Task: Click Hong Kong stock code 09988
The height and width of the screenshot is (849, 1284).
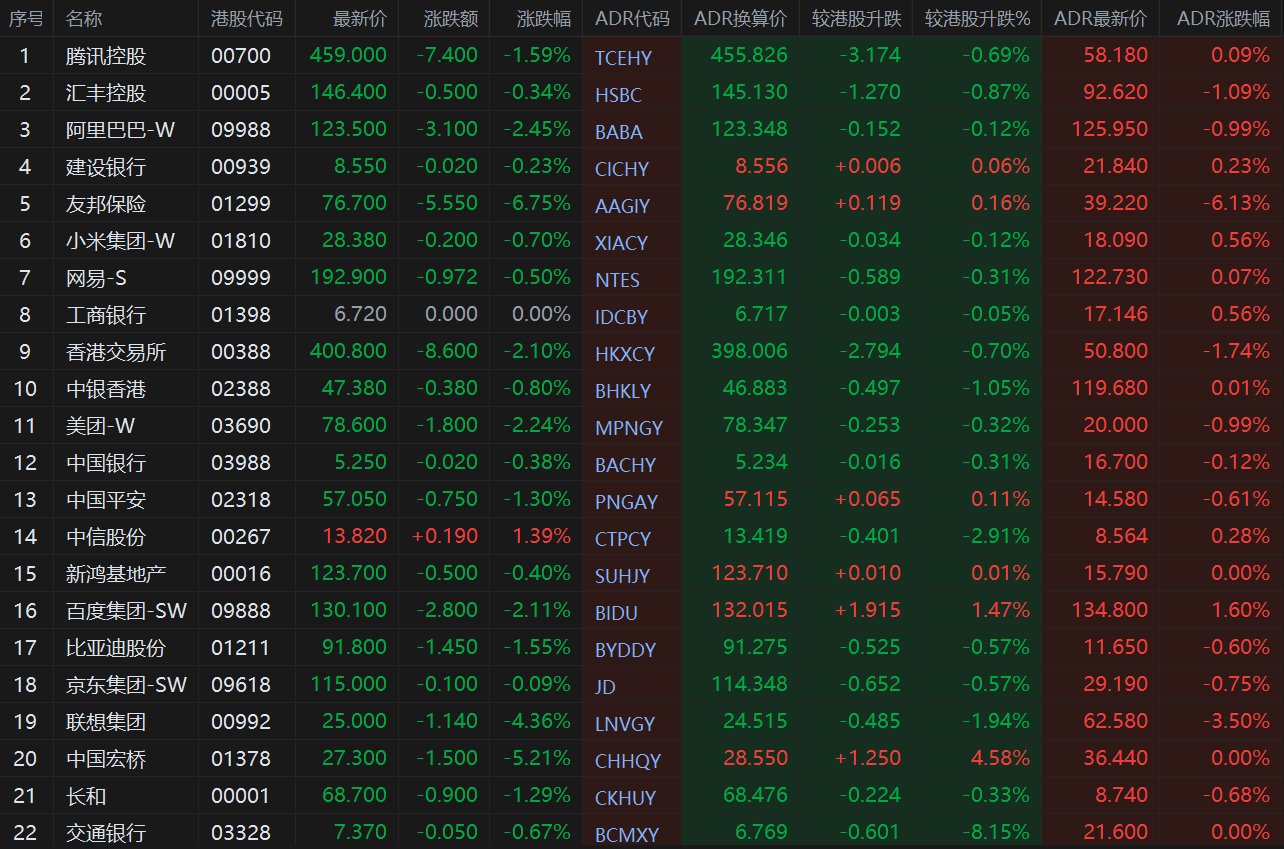Action: point(241,130)
